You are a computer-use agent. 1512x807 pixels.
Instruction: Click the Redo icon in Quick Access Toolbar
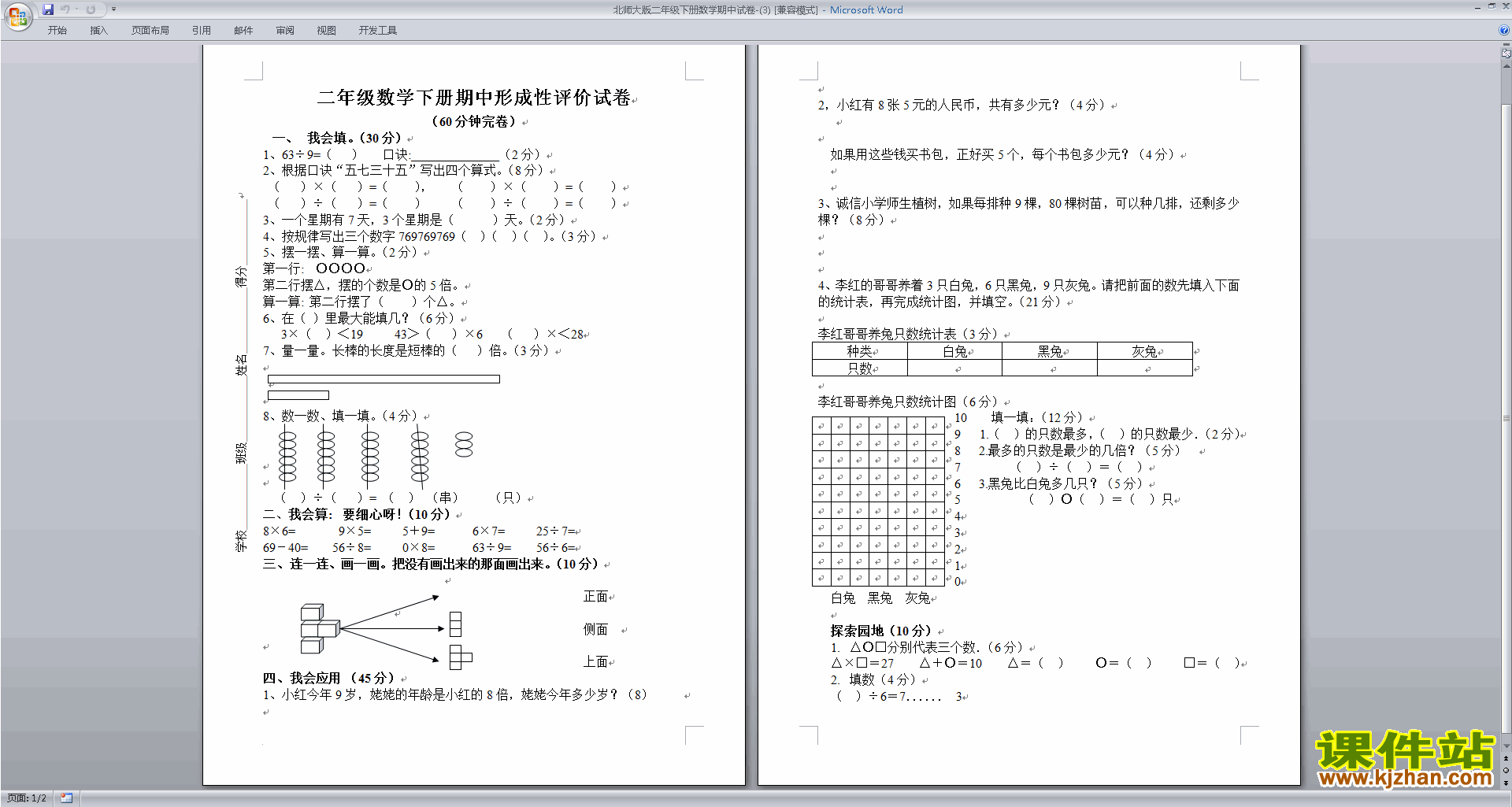pyautogui.click(x=91, y=9)
